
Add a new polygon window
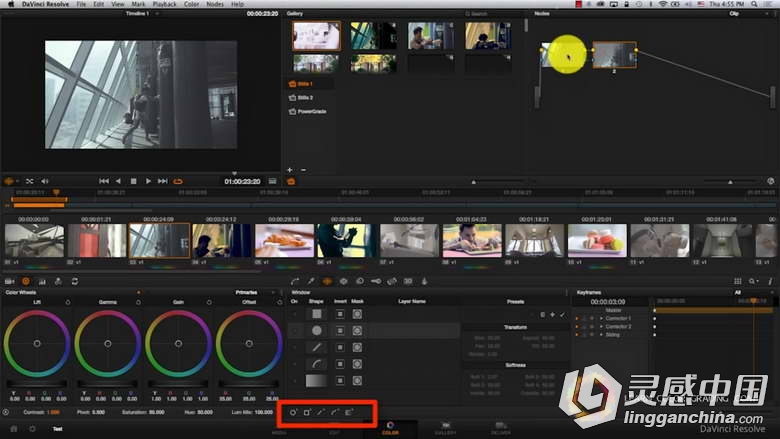(x=321, y=412)
